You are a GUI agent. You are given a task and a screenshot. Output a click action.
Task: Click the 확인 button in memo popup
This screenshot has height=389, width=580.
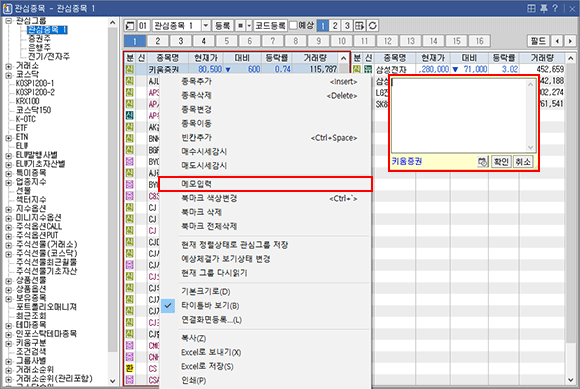(501, 162)
